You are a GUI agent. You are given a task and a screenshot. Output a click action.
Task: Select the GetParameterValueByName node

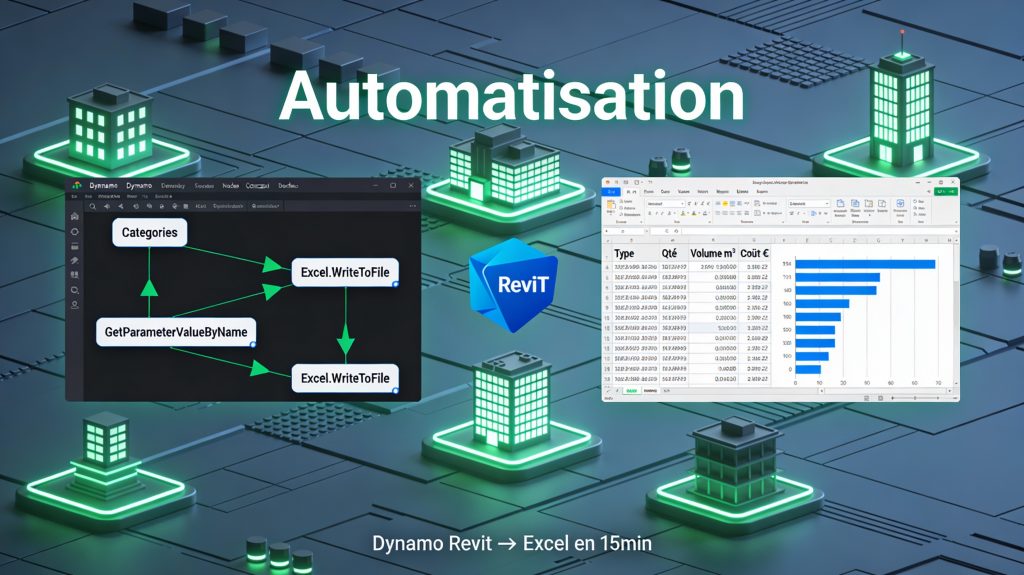(176, 332)
